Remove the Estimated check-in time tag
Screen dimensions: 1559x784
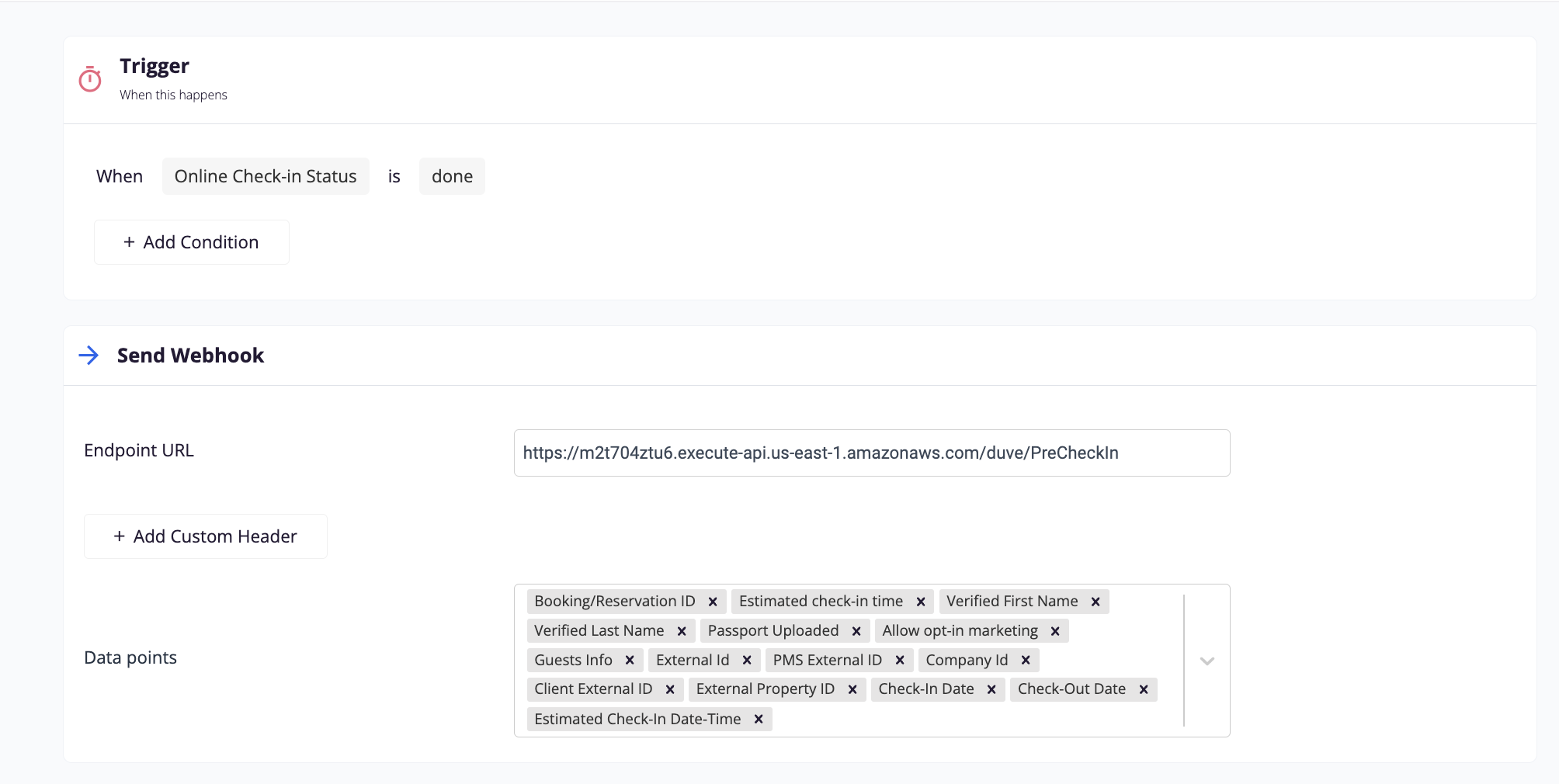(921, 602)
